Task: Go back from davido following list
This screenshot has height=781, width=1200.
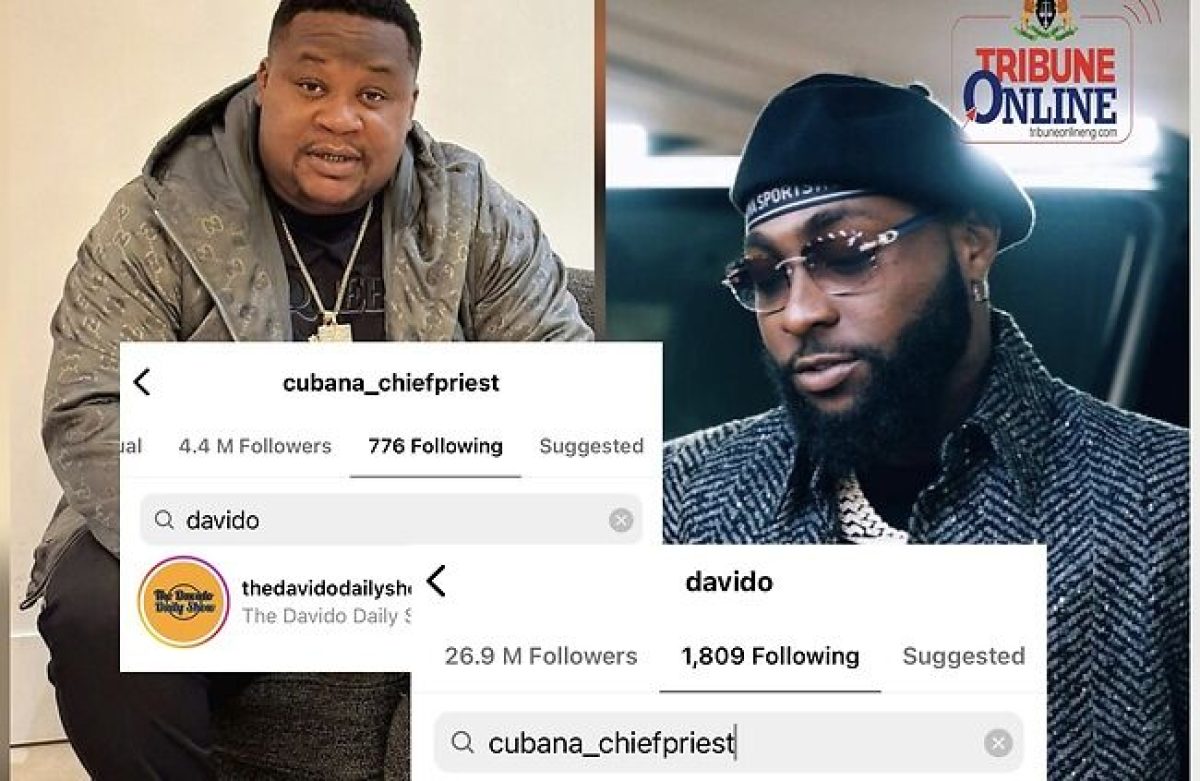Action: 436,580
